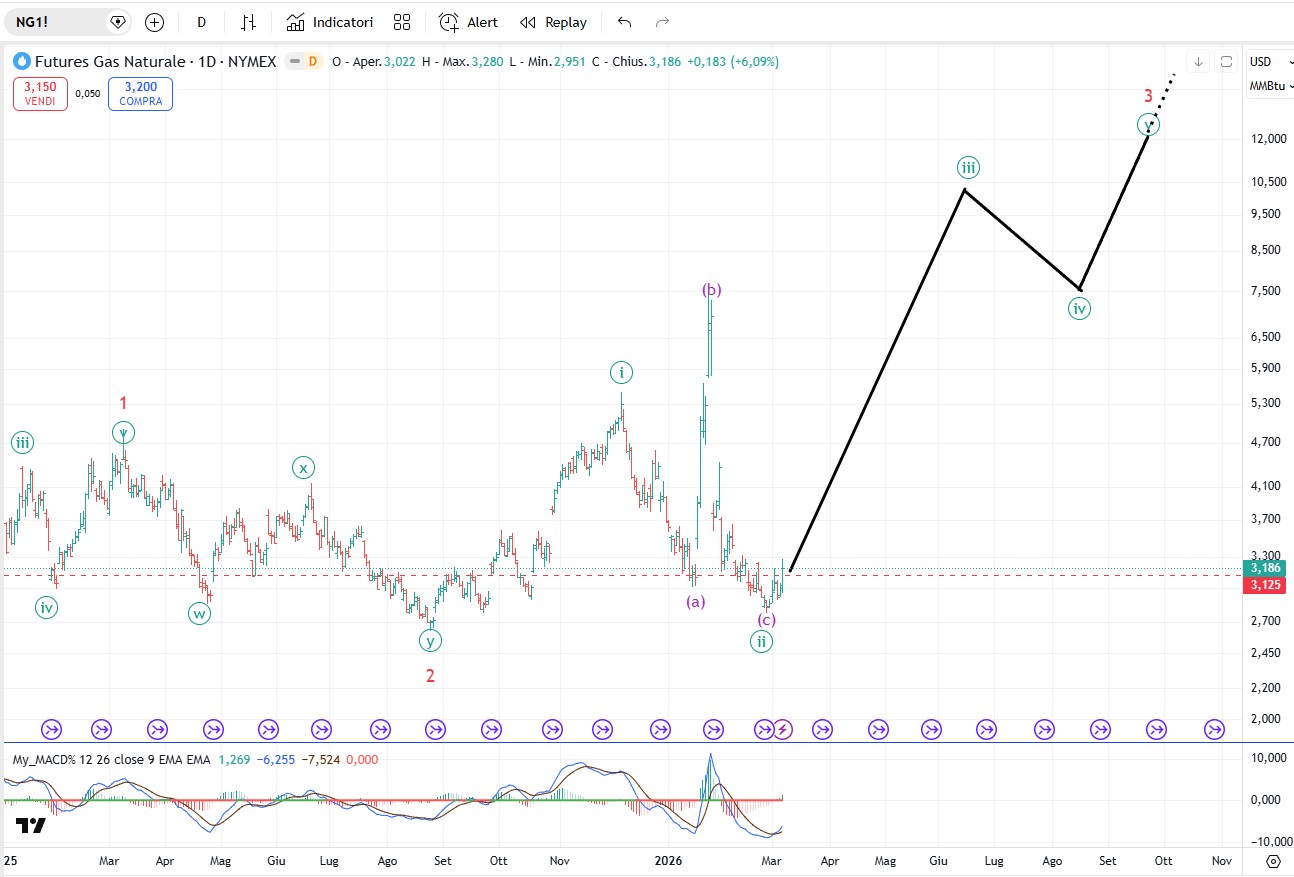Click the lightning event marker on timeline
Viewport: 1294px width, 877px height.
[783, 729]
